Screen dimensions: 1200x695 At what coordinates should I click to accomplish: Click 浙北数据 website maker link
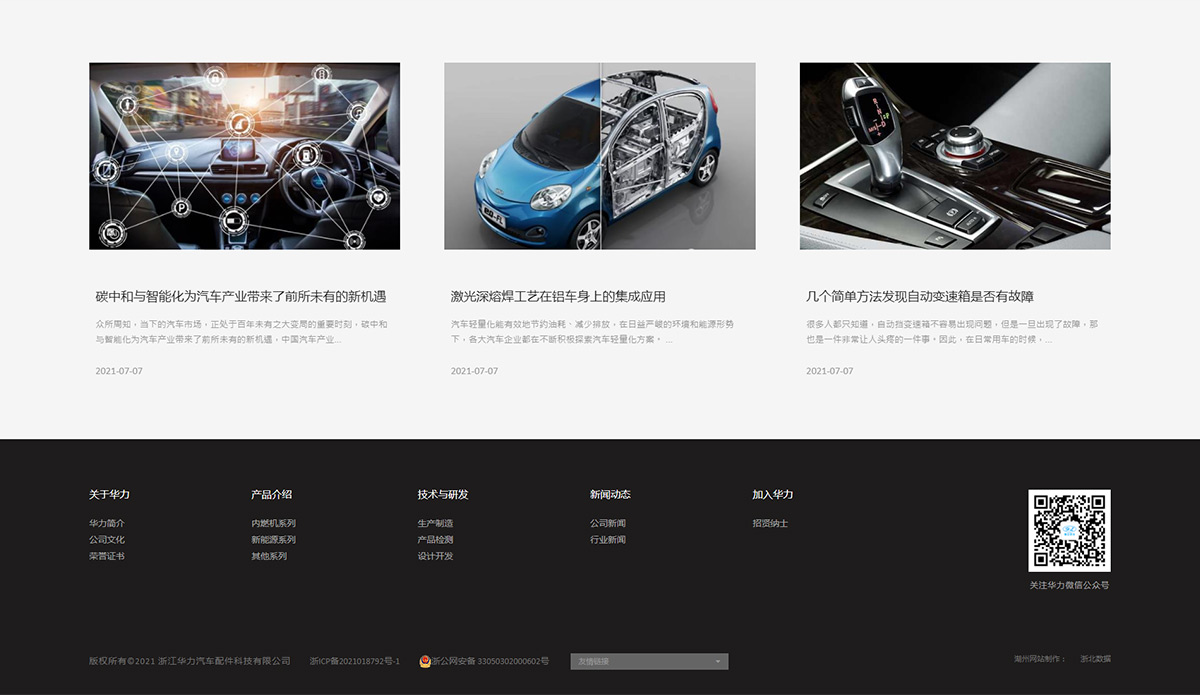click(1094, 659)
